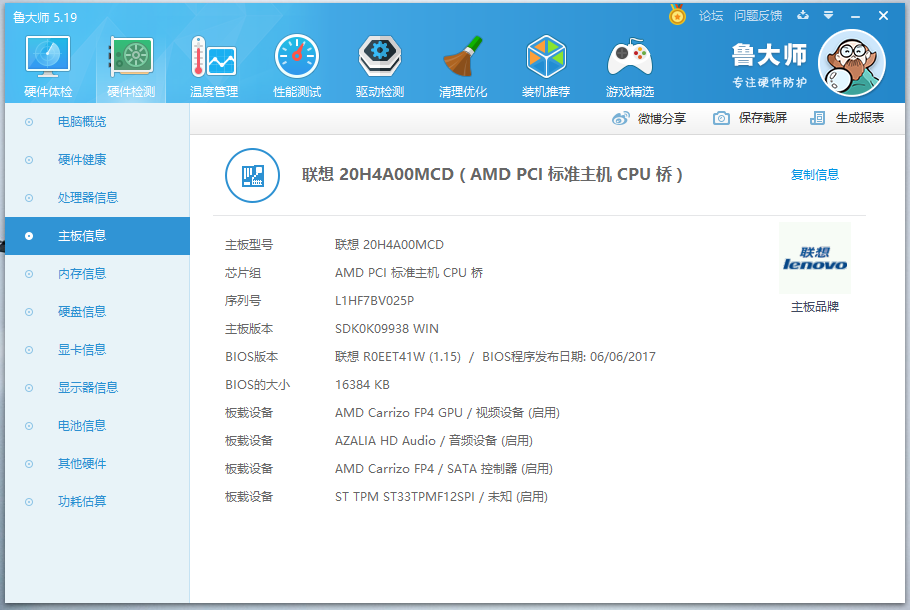Click the download skin icon in title bar

pyautogui.click(x=803, y=15)
